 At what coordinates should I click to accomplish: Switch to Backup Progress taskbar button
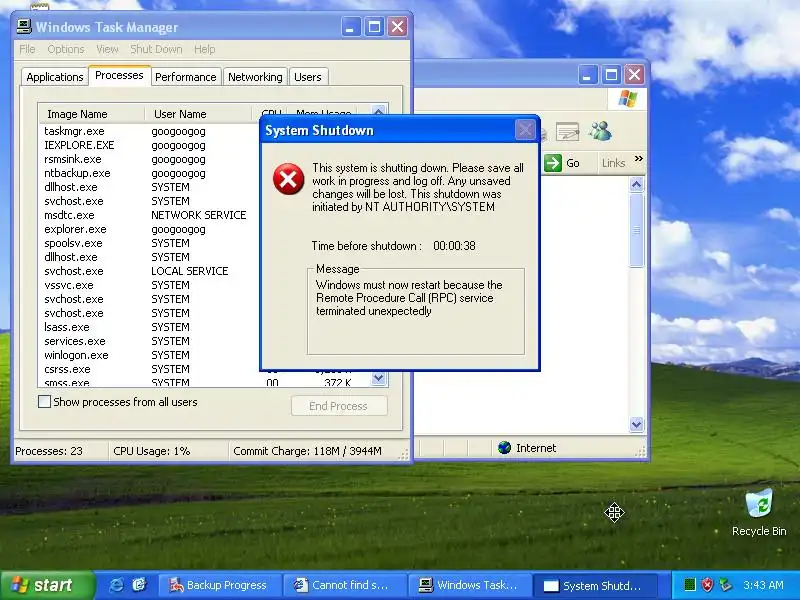click(220, 585)
